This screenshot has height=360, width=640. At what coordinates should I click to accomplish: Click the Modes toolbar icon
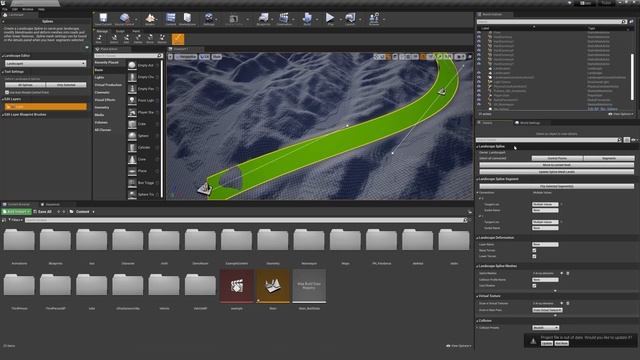pyautogui.click(x=150, y=18)
